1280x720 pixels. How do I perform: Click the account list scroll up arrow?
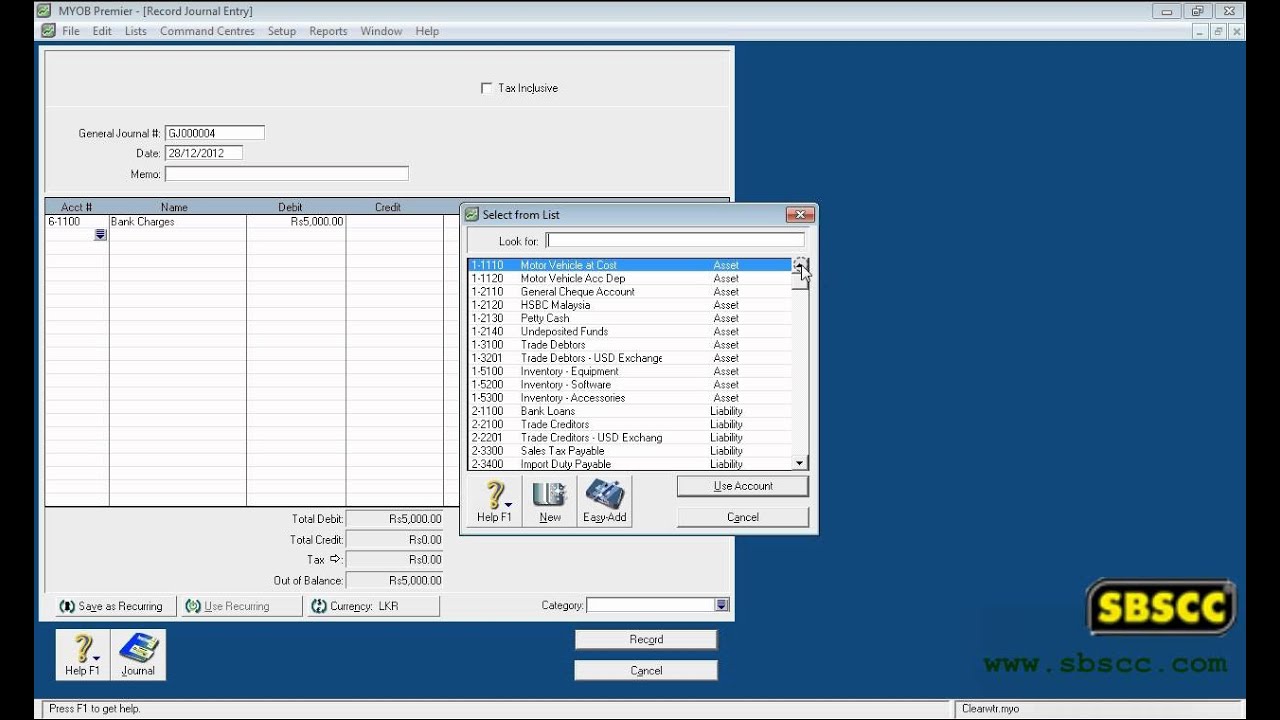pos(799,265)
